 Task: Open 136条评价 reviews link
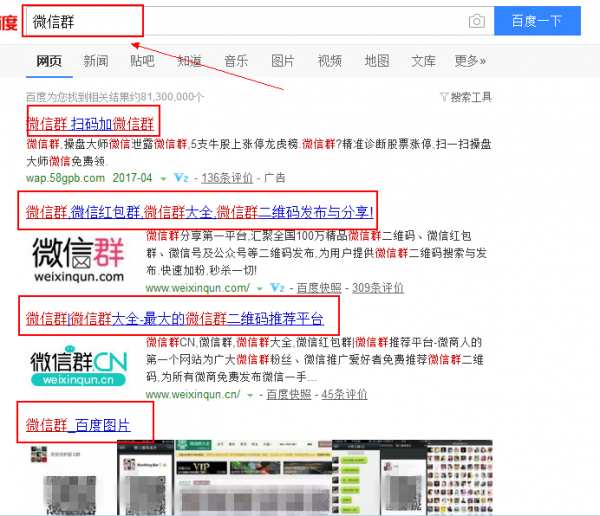(x=227, y=178)
